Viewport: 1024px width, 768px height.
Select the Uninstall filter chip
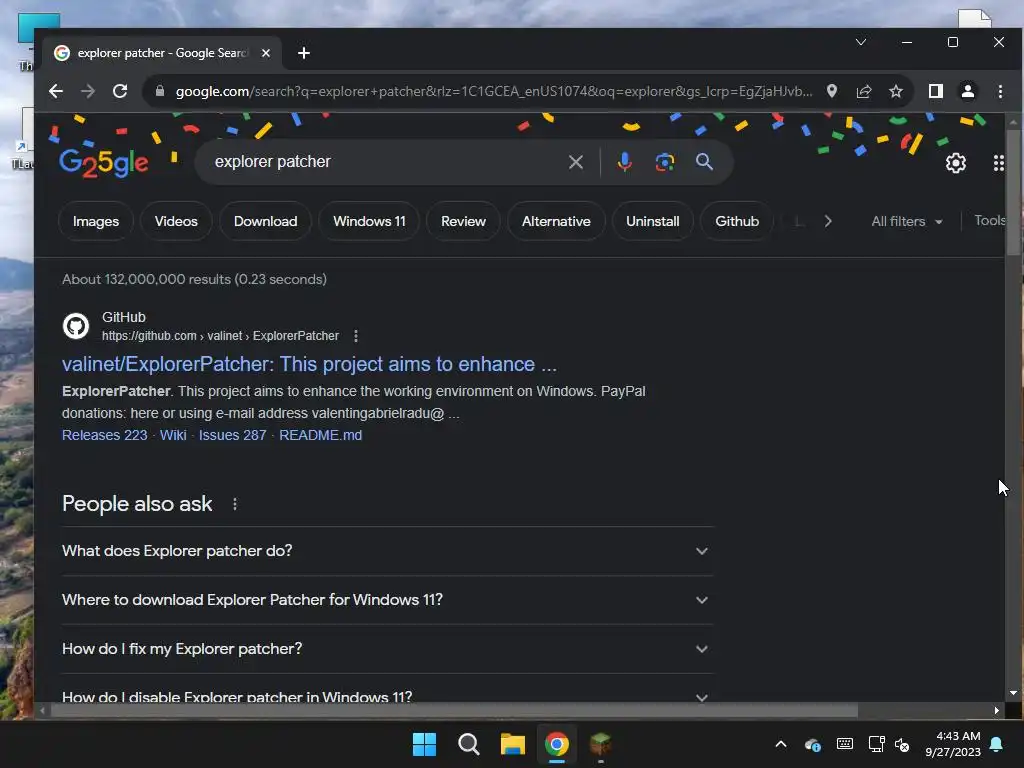[652, 221]
